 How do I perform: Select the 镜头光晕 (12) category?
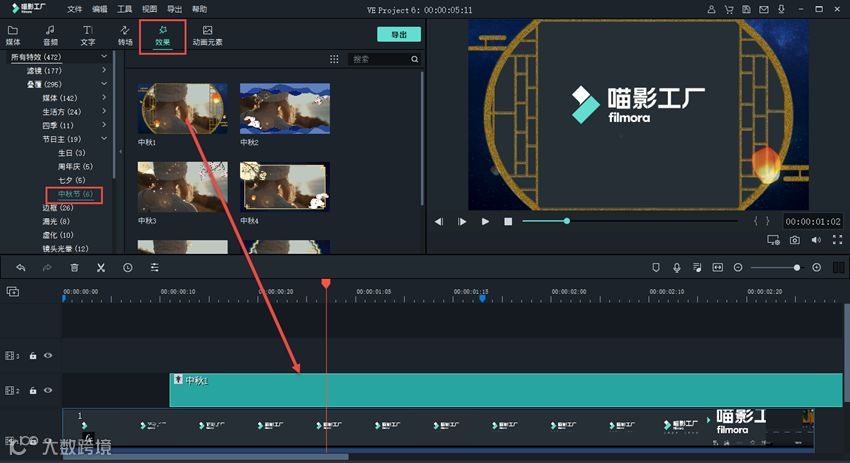pyautogui.click(x=65, y=248)
